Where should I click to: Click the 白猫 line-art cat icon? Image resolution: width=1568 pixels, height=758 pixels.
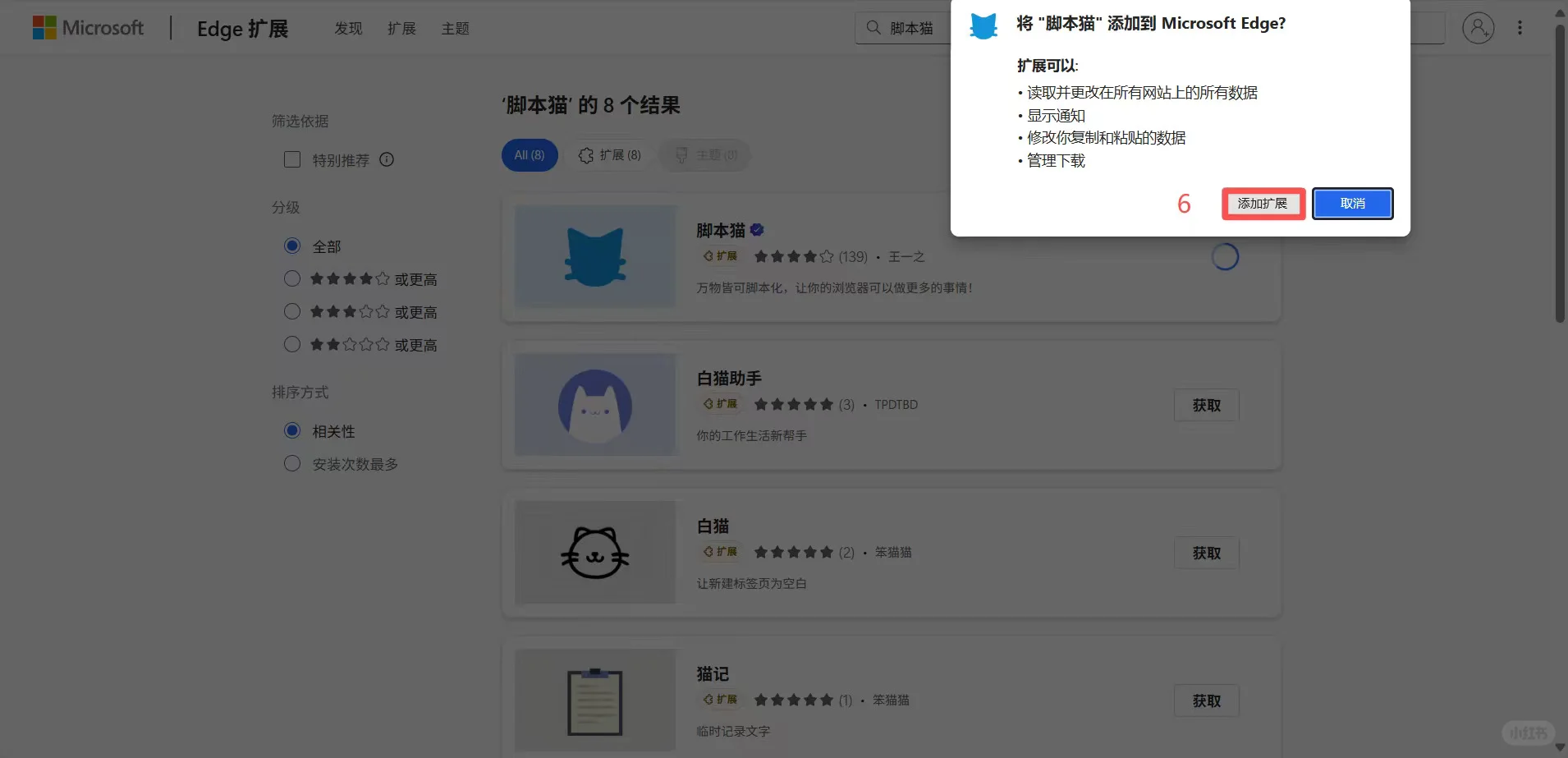pyautogui.click(x=594, y=552)
